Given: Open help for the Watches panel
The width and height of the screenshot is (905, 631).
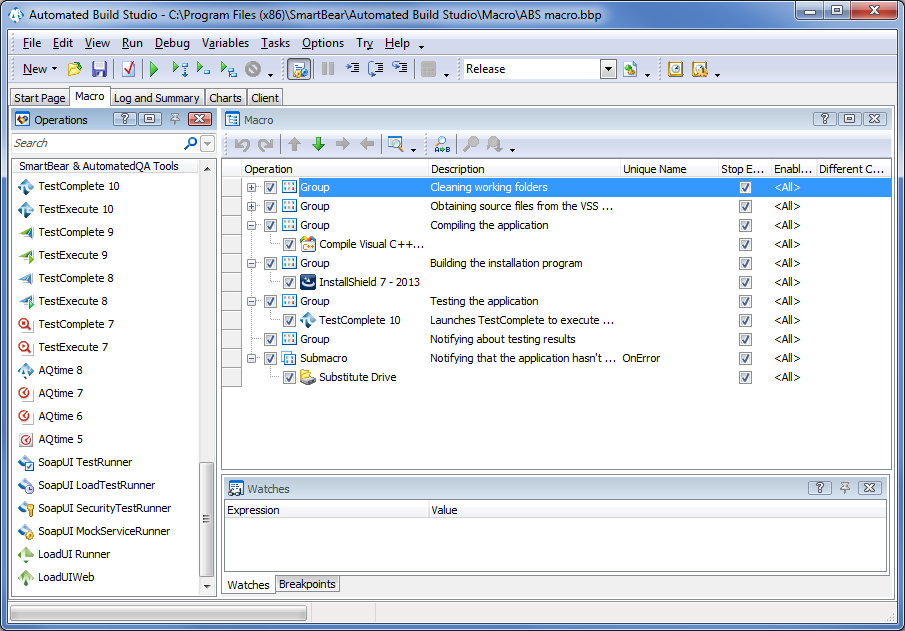Looking at the screenshot, I should tap(820, 488).
